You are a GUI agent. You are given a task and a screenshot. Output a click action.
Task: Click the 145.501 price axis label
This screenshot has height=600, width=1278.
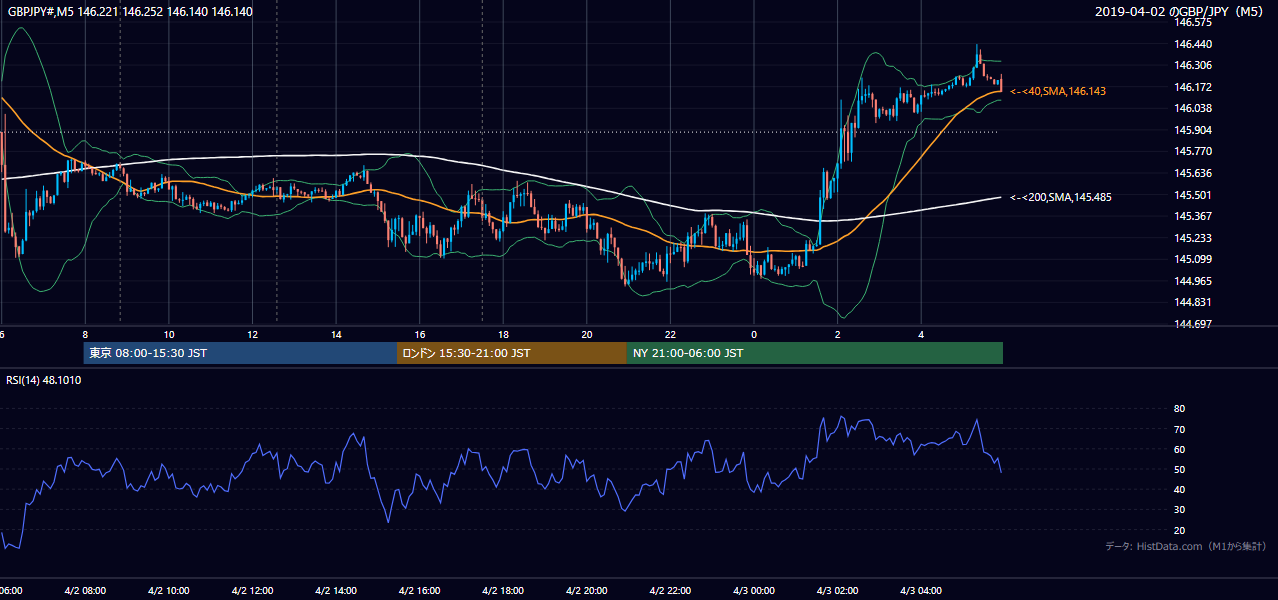pos(1193,195)
